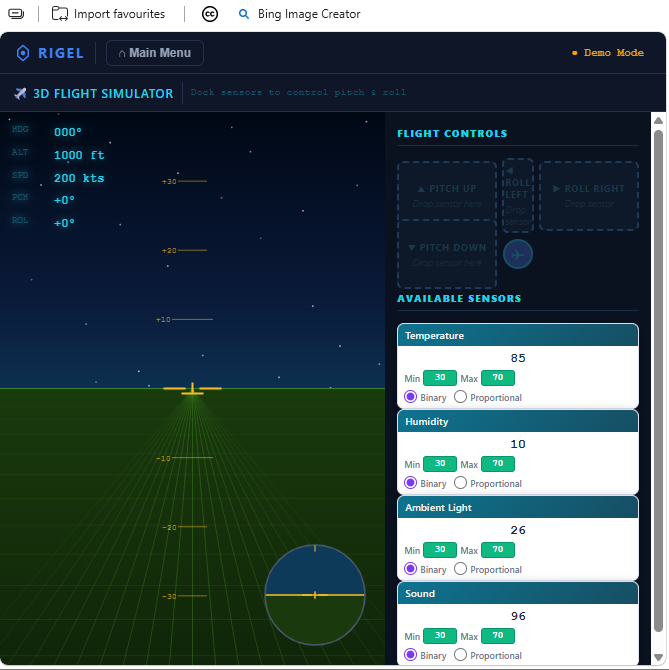
Task: Open the Main Menu button
Action: click(x=155, y=53)
